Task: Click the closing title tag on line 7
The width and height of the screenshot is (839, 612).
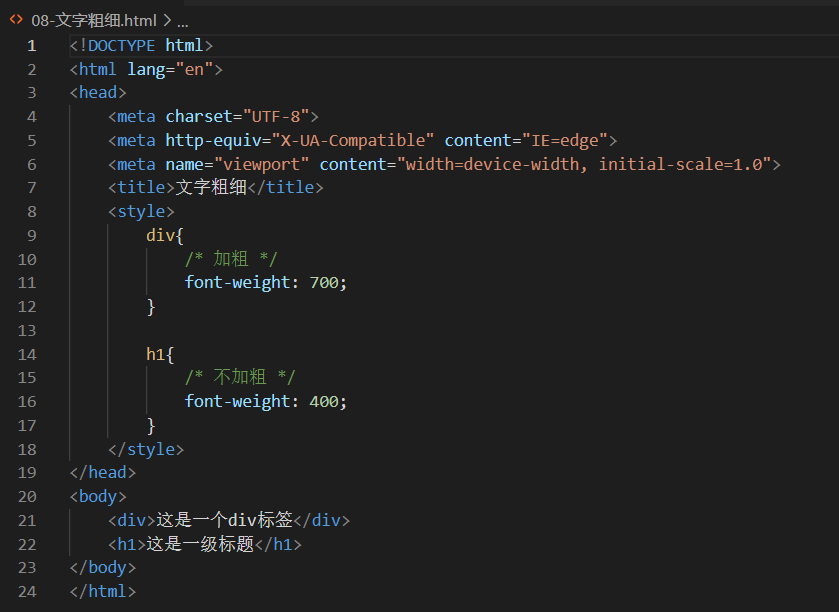Action: point(286,187)
